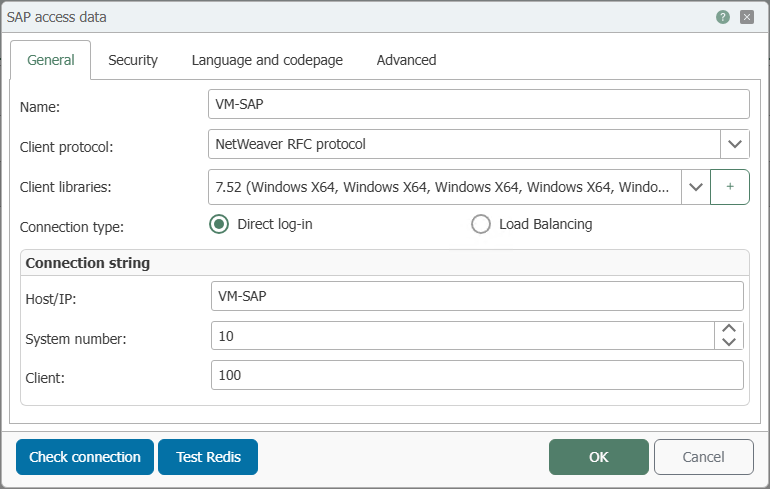The height and width of the screenshot is (489, 770).
Task: Close the SAP access data dialog
Action: [747, 17]
